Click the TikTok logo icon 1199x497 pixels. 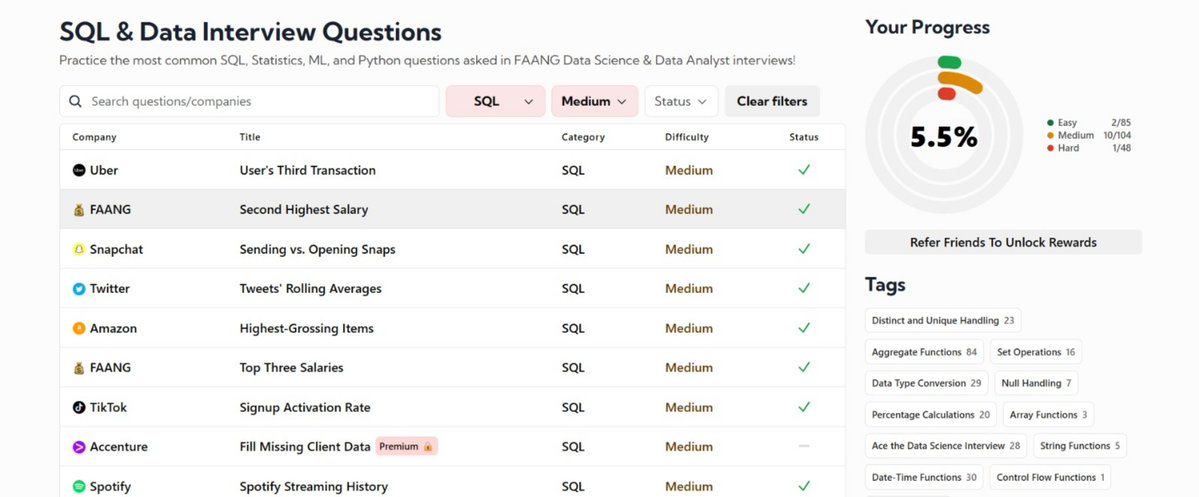[x=79, y=408]
